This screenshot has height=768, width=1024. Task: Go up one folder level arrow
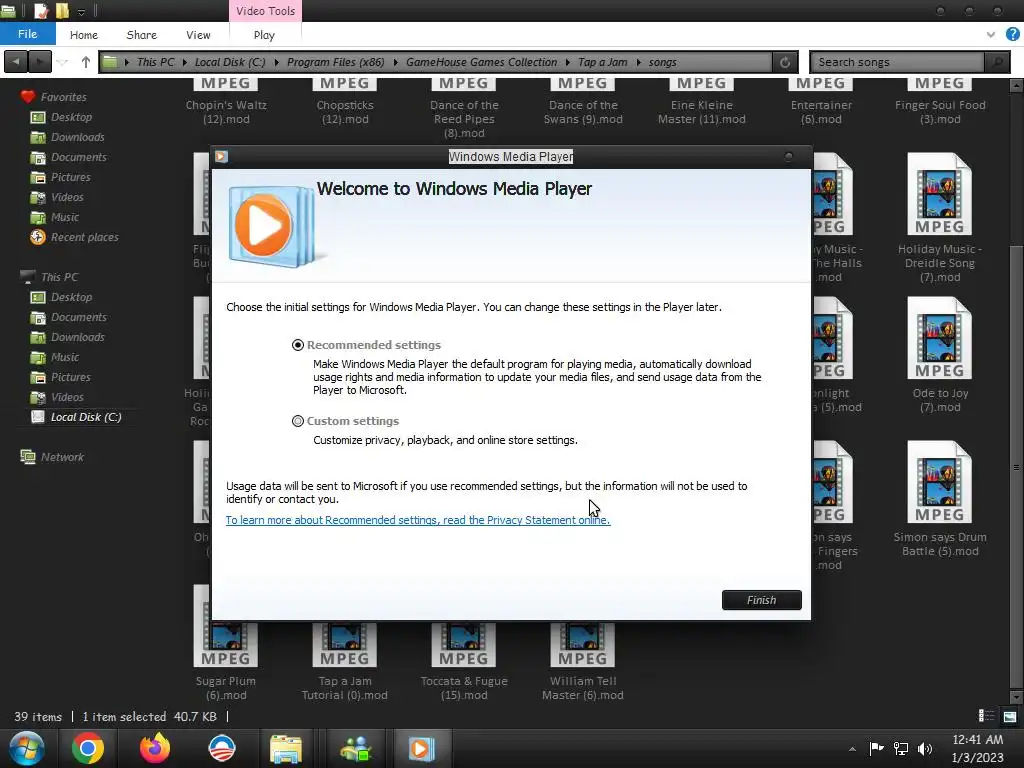[86, 62]
